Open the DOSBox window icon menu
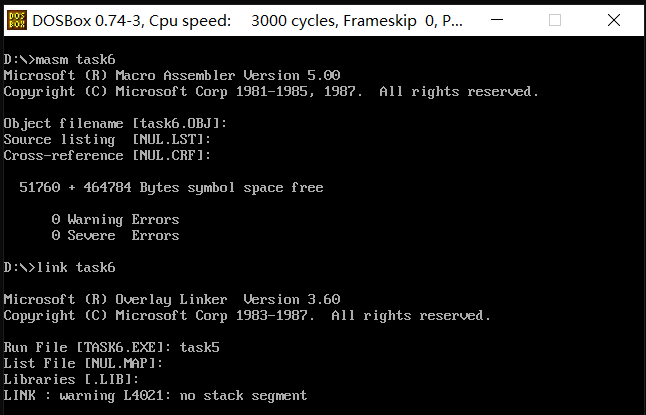This screenshot has height=415, width=646. coord(17,20)
